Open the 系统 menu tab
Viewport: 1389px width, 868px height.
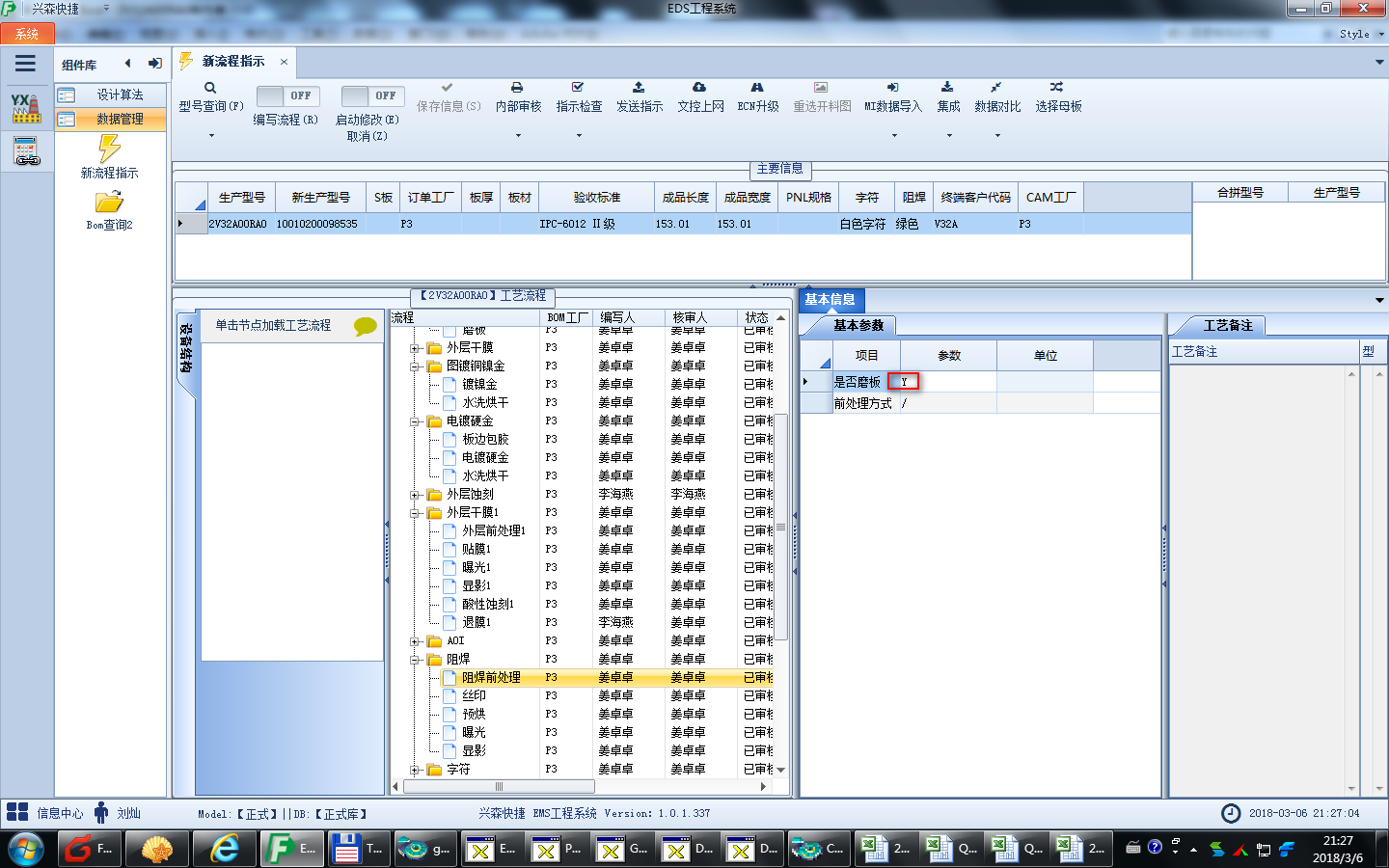27,34
